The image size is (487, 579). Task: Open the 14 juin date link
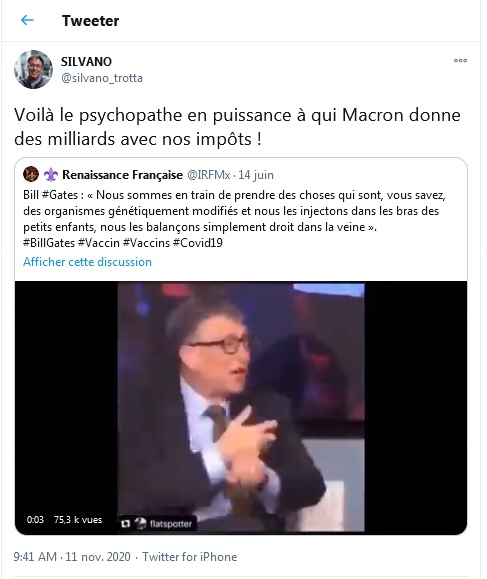[x=256, y=175]
